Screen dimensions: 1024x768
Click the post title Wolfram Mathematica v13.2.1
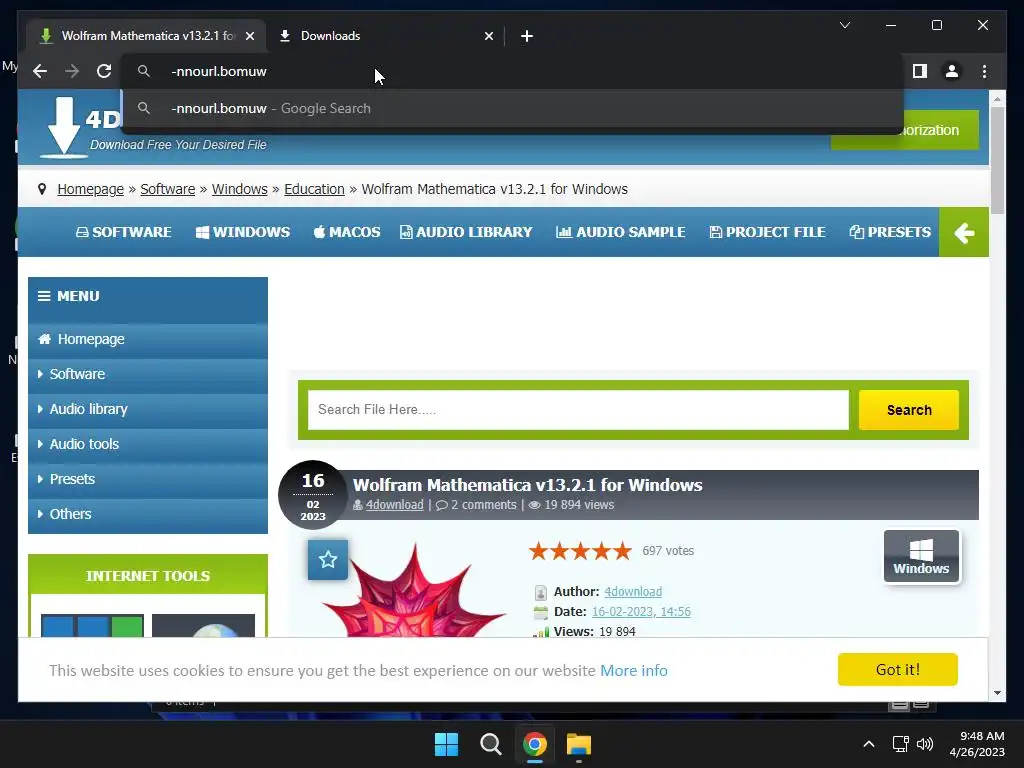(528, 485)
